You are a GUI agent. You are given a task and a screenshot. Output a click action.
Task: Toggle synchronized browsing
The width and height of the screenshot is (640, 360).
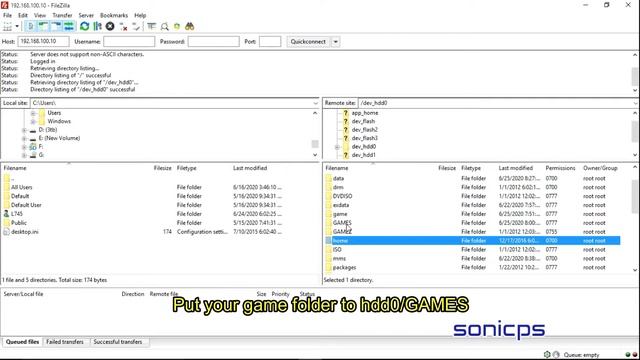(x=177, y=27)
